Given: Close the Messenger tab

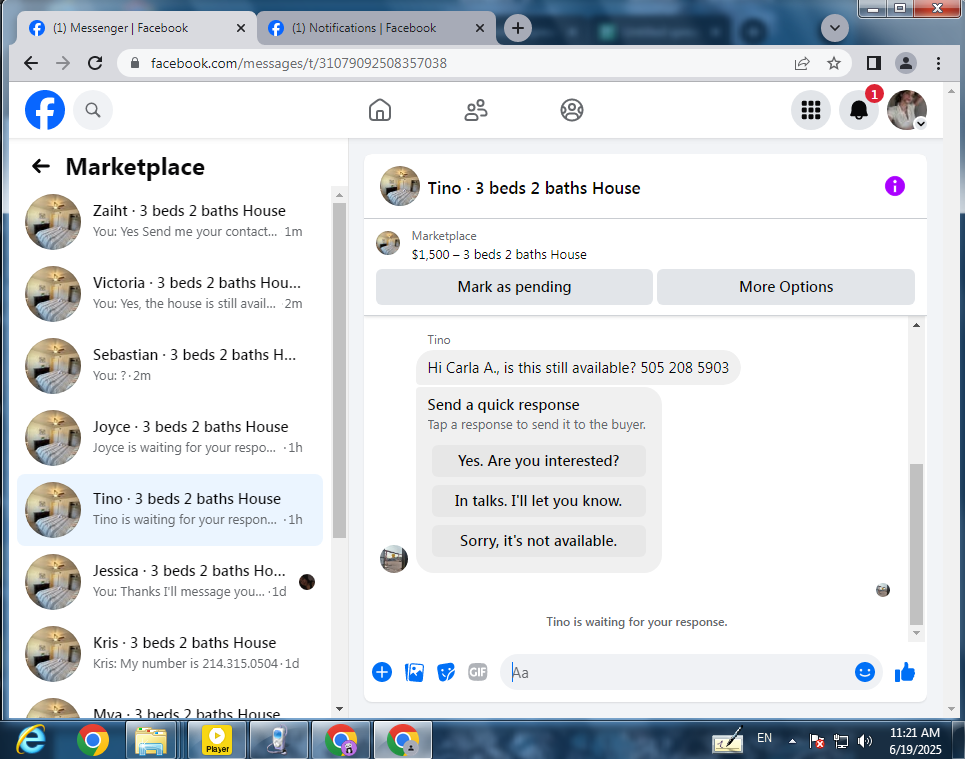Looking at the screenshot, I should (x=241, y=28).
